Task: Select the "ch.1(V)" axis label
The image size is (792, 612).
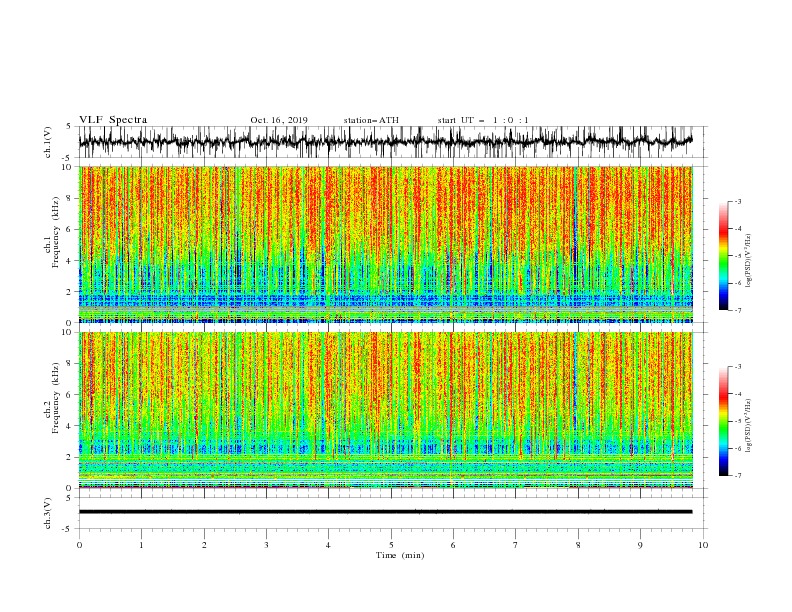Action: [48, 142]
